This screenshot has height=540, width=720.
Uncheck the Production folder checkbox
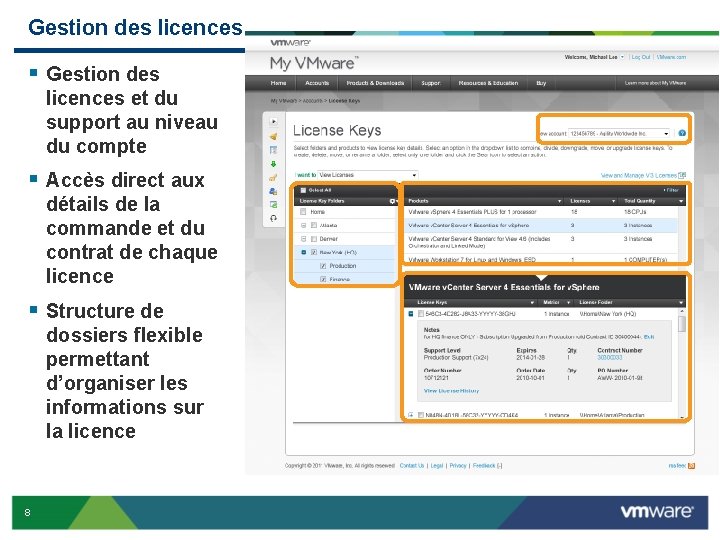pos(323,266)
